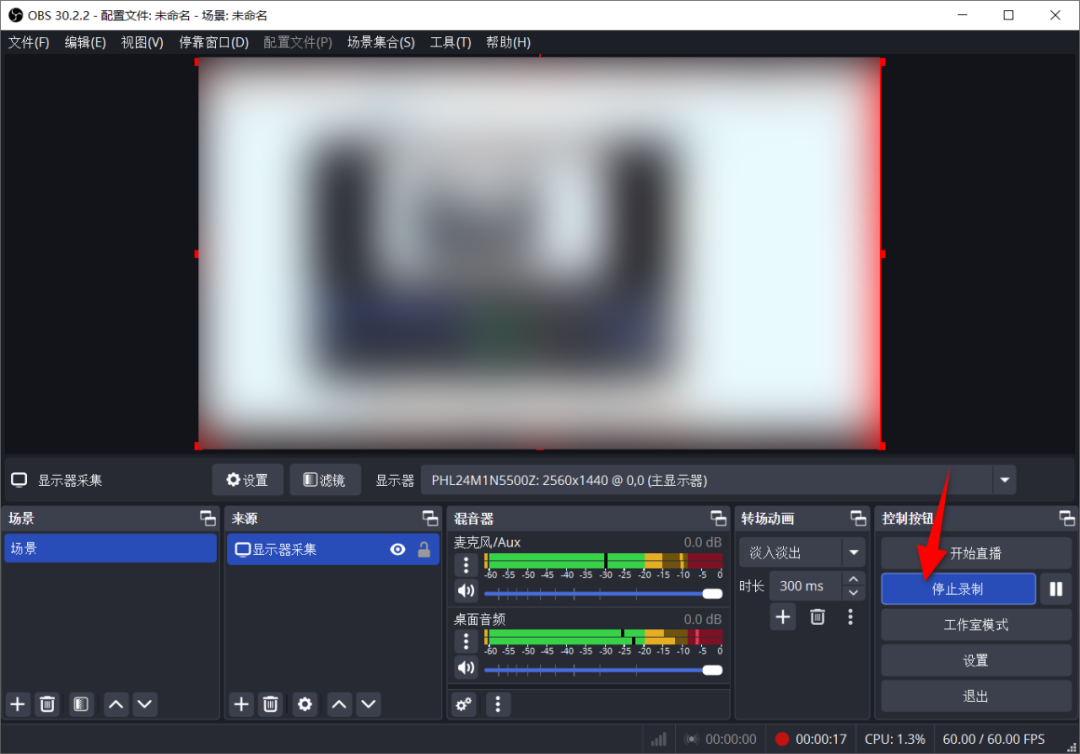This screenshot has width=1080, height=754.
Task: Toggle visibility eye of 显示器采集 source
Action: point(398,549)
